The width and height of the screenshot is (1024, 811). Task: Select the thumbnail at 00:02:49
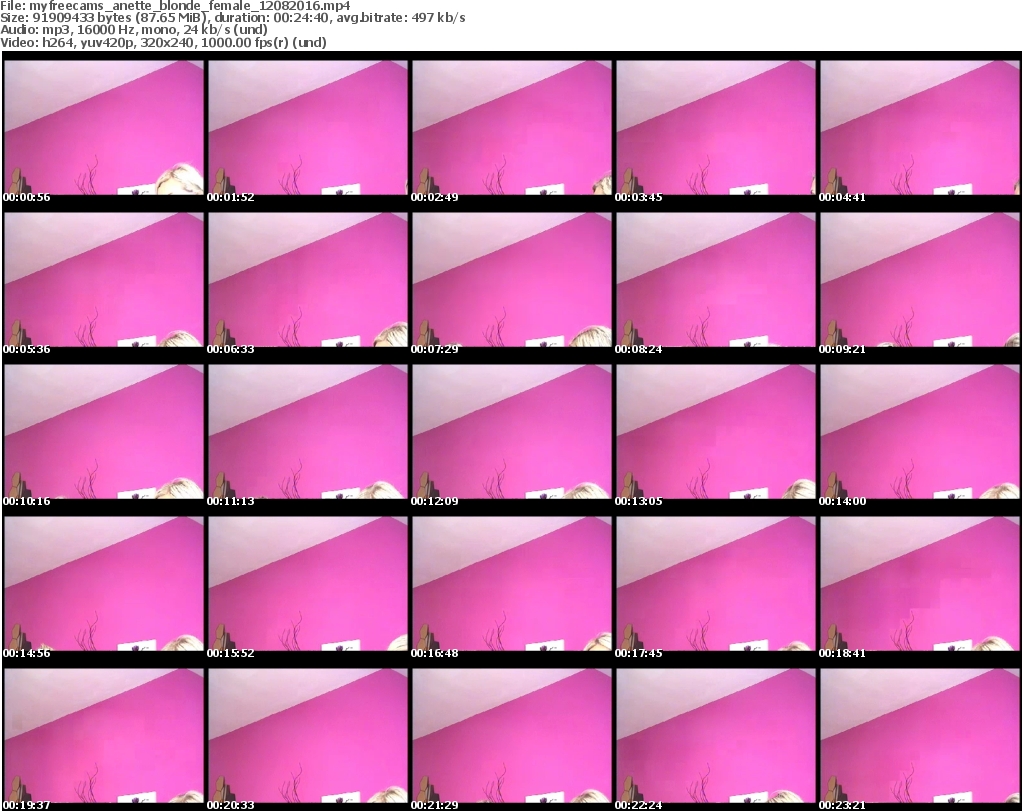511,127
